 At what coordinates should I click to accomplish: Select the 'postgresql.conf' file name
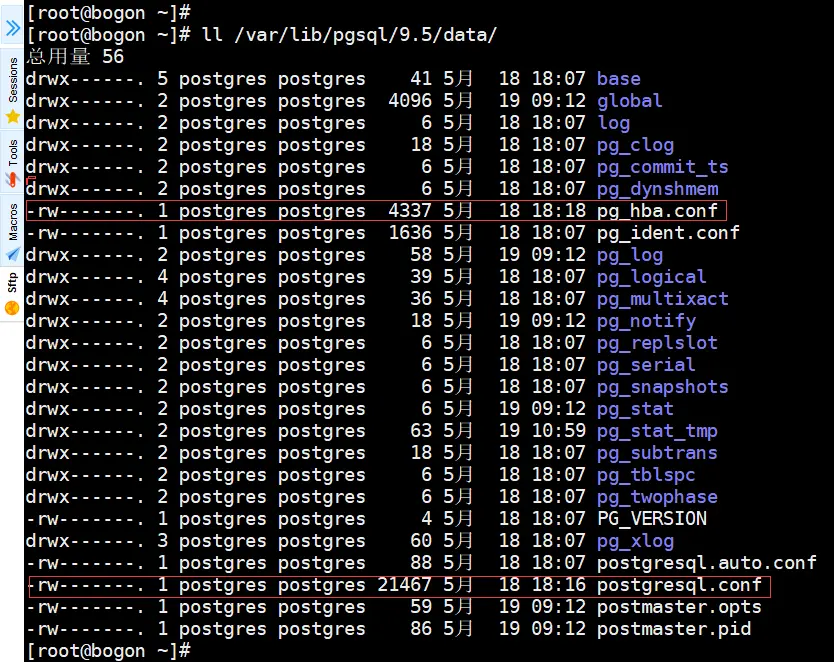tap(679, 585)
